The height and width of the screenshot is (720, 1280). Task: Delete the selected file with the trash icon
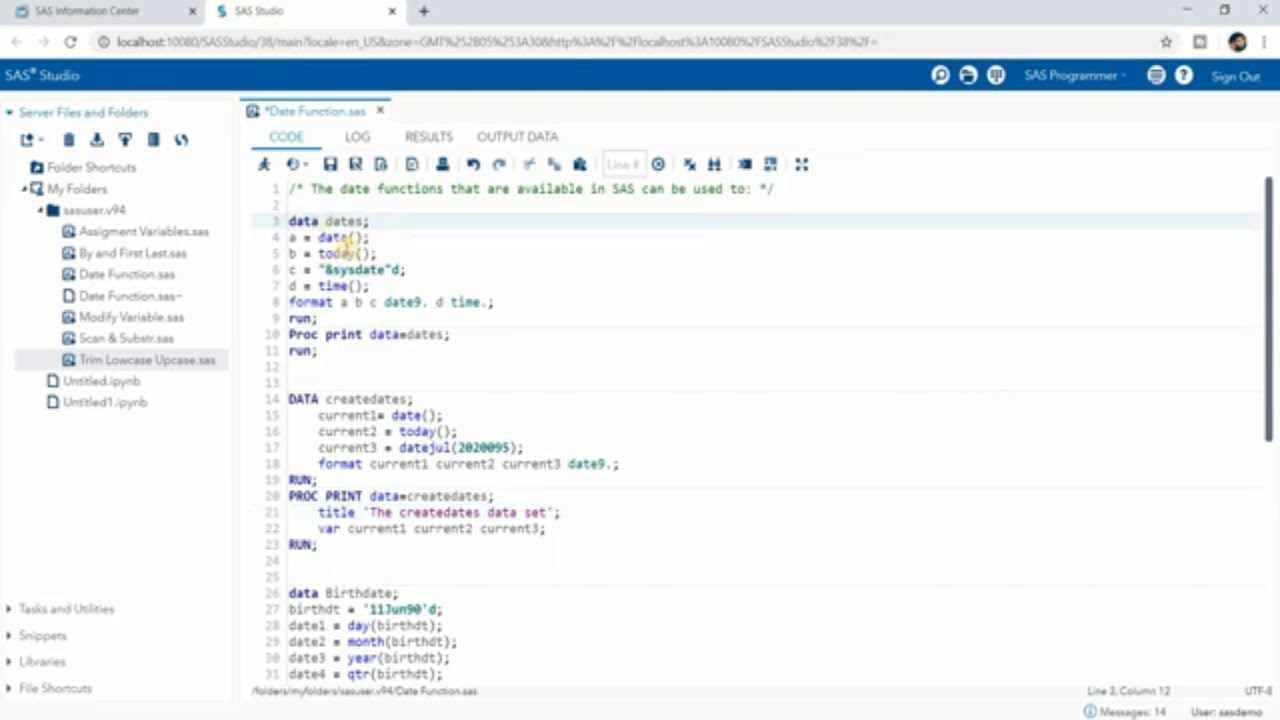(x=68, y=140)
